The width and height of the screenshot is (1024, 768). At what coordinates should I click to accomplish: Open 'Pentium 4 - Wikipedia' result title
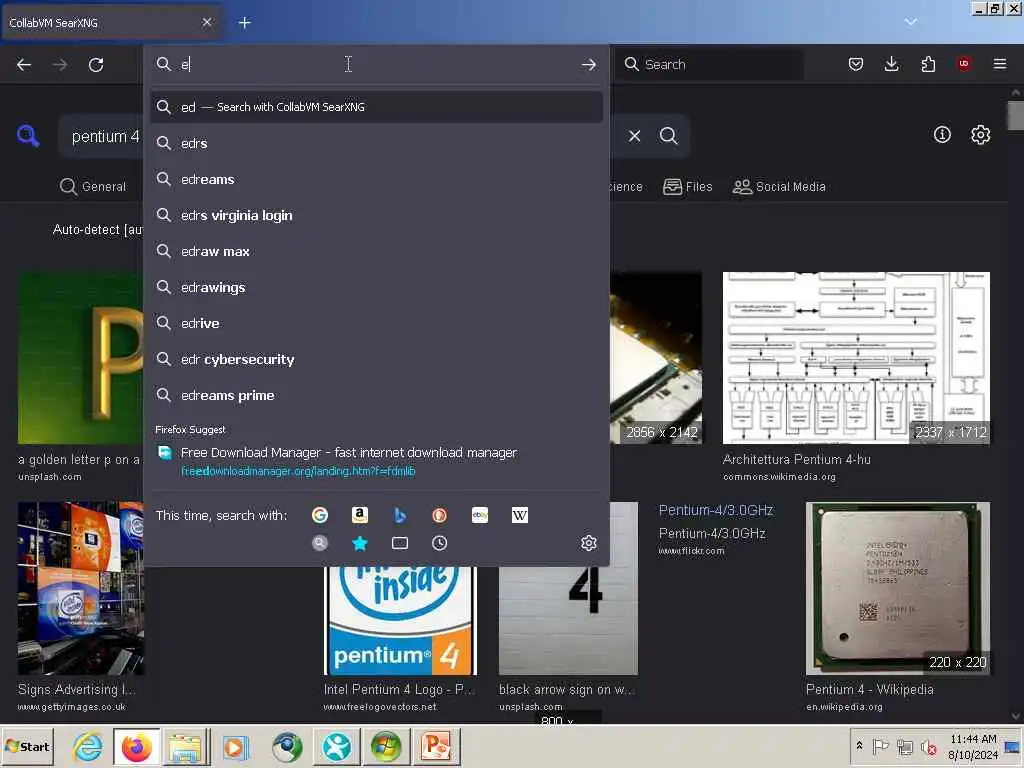[869, 689]
